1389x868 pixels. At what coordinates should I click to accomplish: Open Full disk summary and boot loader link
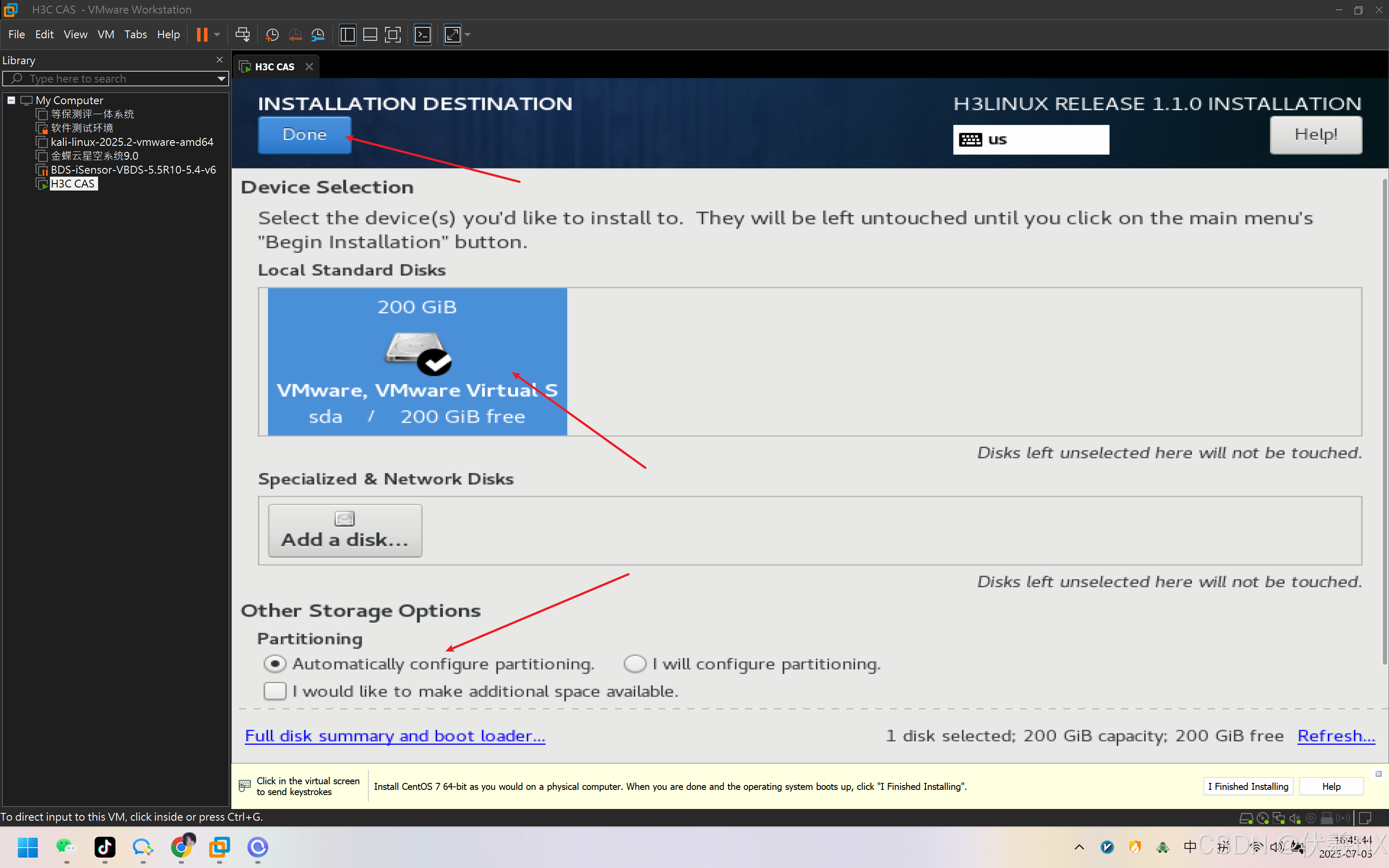[x=395, y=735]
